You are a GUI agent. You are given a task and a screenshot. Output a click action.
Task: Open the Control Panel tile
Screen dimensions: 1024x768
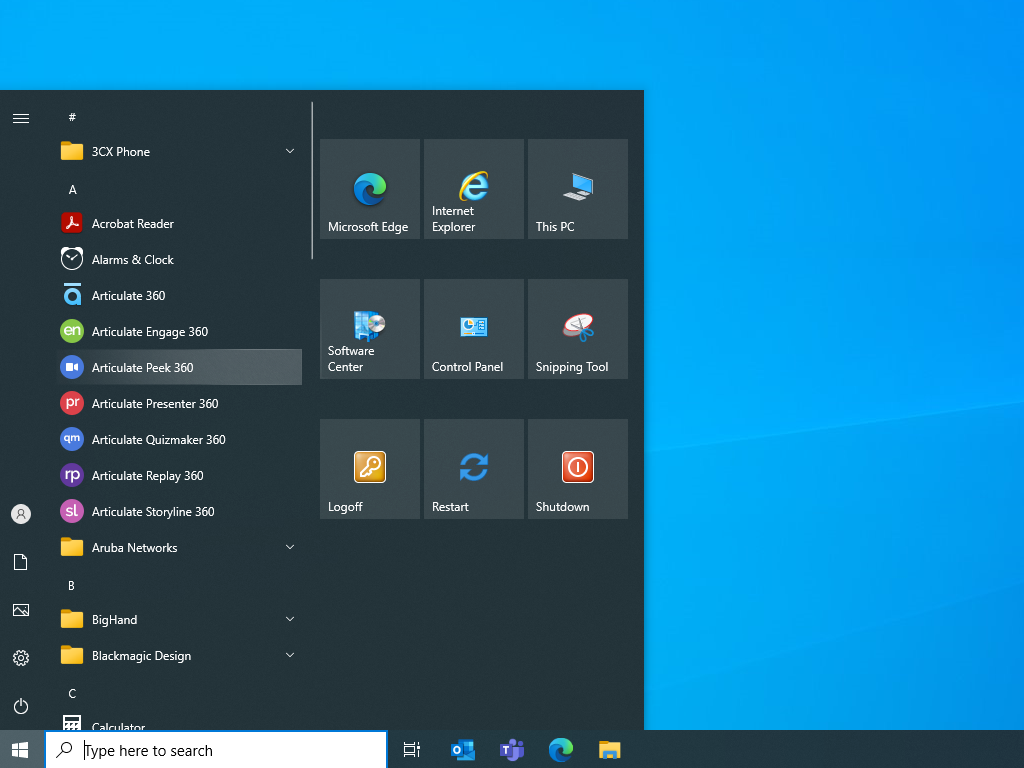click(473, 329)
